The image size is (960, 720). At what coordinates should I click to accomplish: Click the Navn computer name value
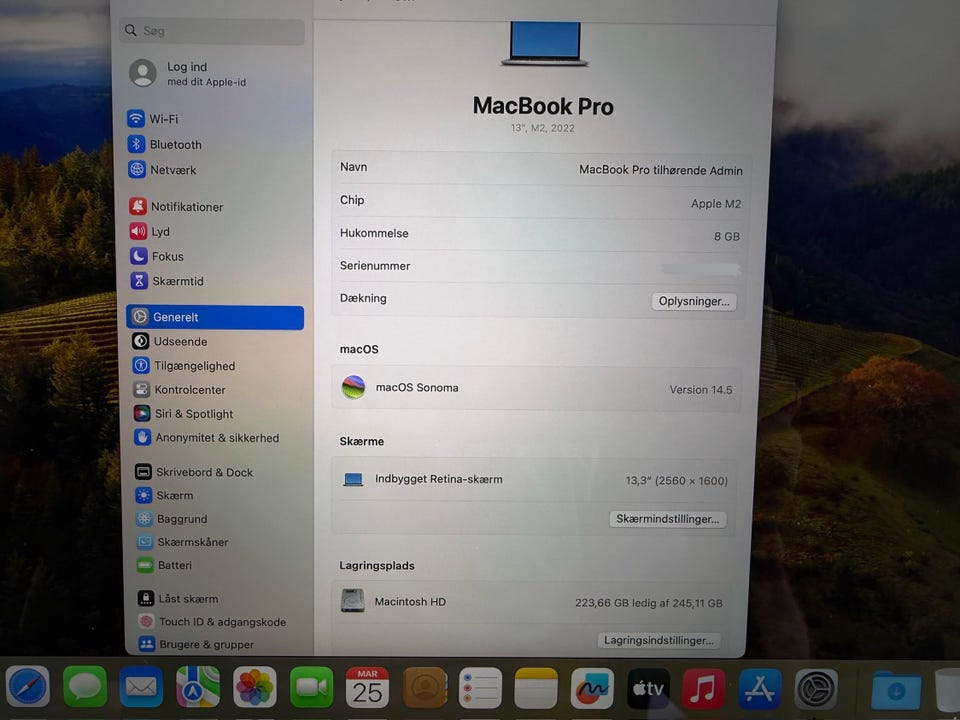[661, 170]
